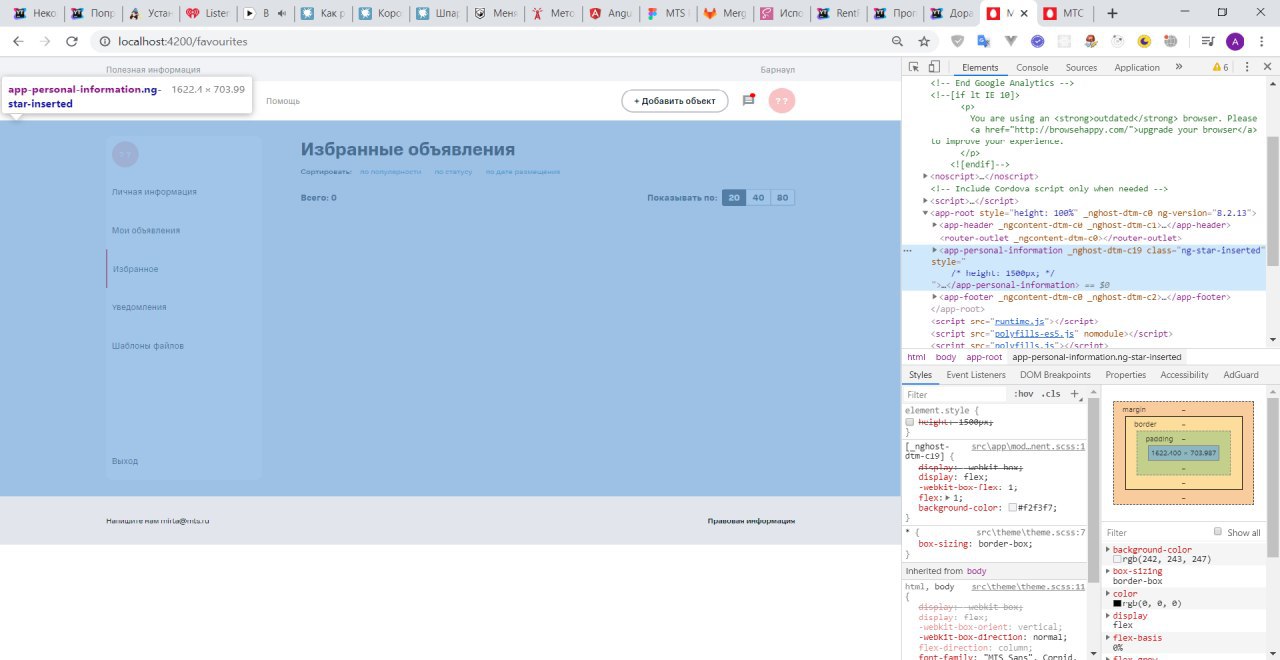Click the warning count badge showing 6
Viewport: 1280px width, 660px height.
pos(1220,67)
